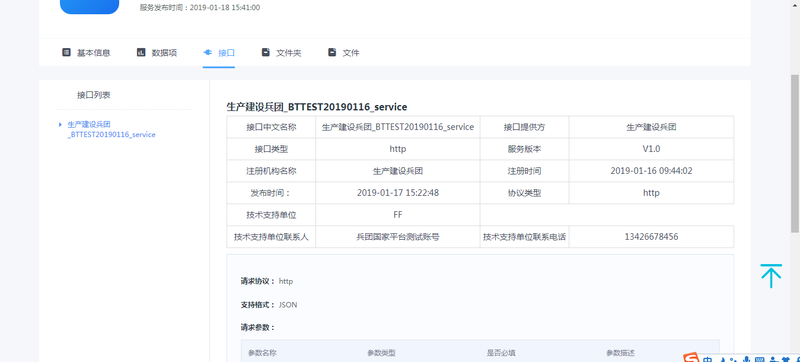Click the 2019-01-16 09:44:02 registration time
The height and width of the screenshot is (362, 800).
[x=652, y=171]
